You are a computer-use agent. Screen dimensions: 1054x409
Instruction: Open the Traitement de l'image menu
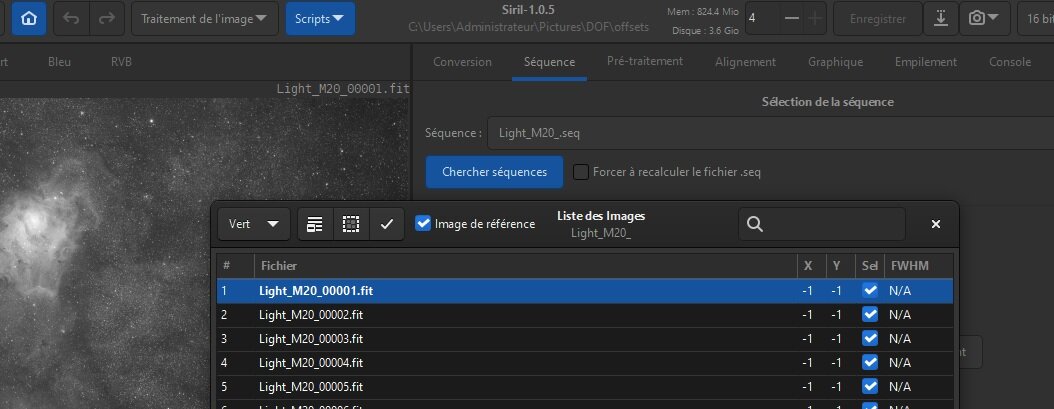tap(204, 19)
